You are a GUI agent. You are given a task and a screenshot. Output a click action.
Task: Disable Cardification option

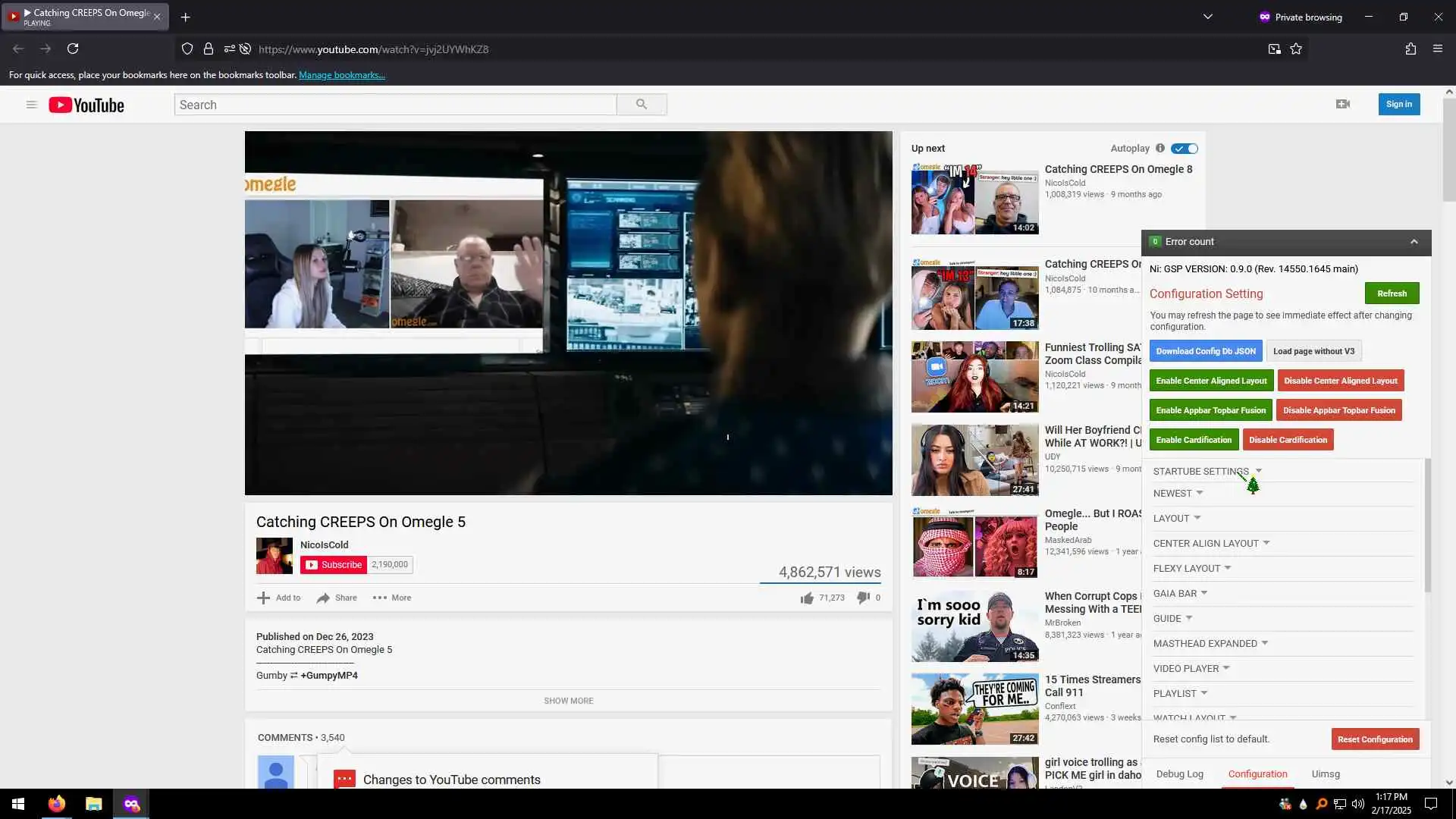[x=1287, y=440]
